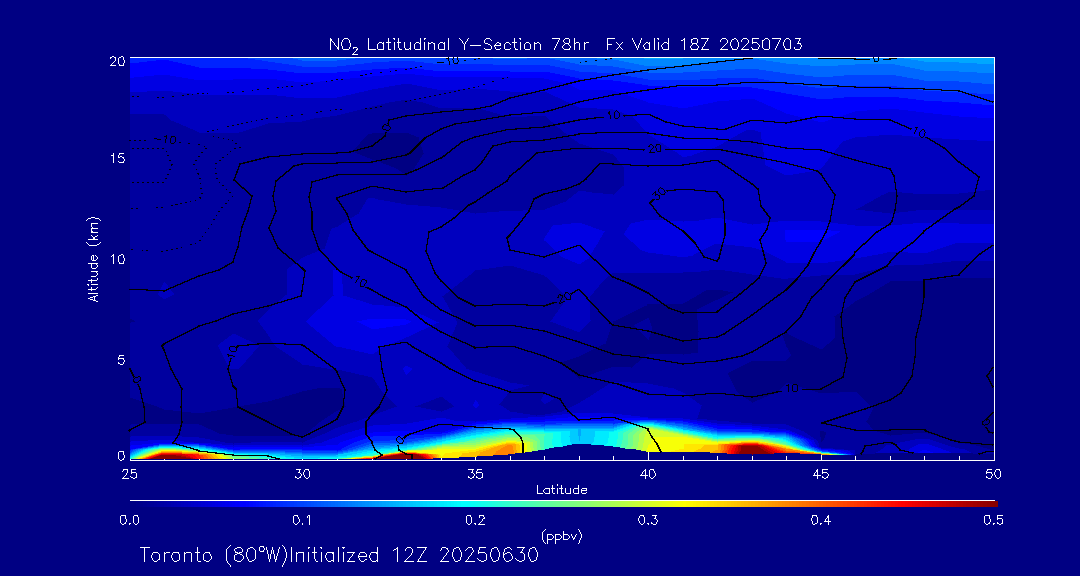Click the 0.4 color scale value

coord(821,521)
